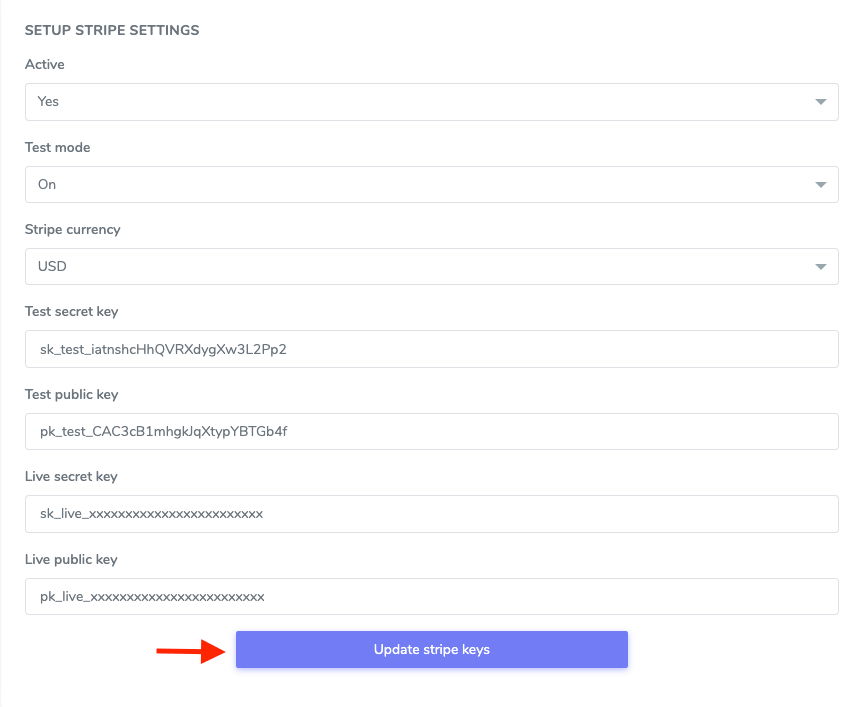This screenshot has width=862, height=707.
Task: Open the Active dropdown
Action: [x=431, y=101]
